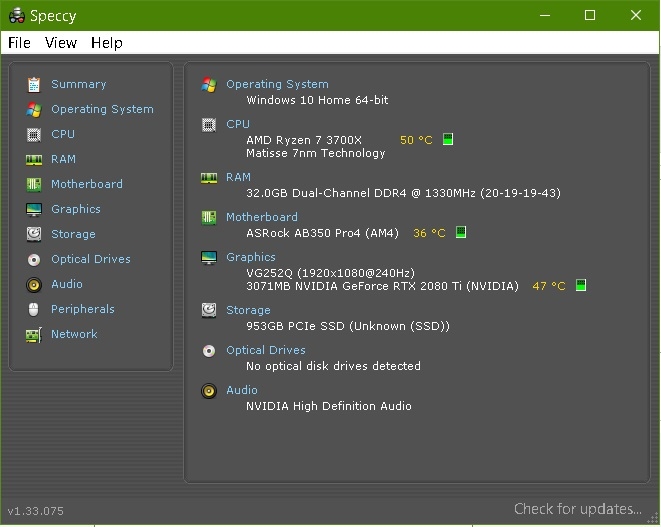Open Audio section from sidebar
Screen dimensions: 661x527
[67, 284]
